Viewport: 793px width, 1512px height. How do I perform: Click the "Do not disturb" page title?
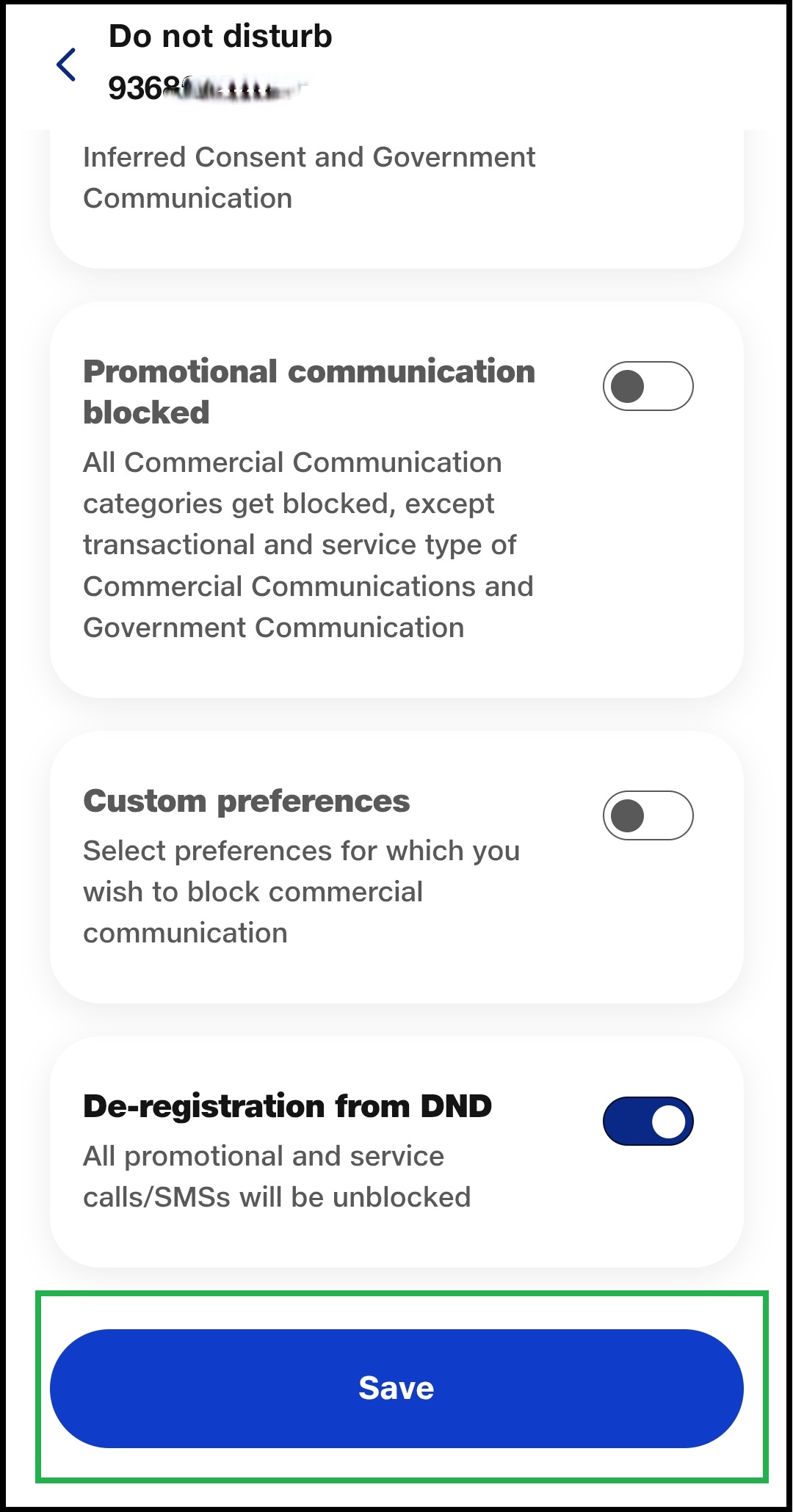[220, 36]
